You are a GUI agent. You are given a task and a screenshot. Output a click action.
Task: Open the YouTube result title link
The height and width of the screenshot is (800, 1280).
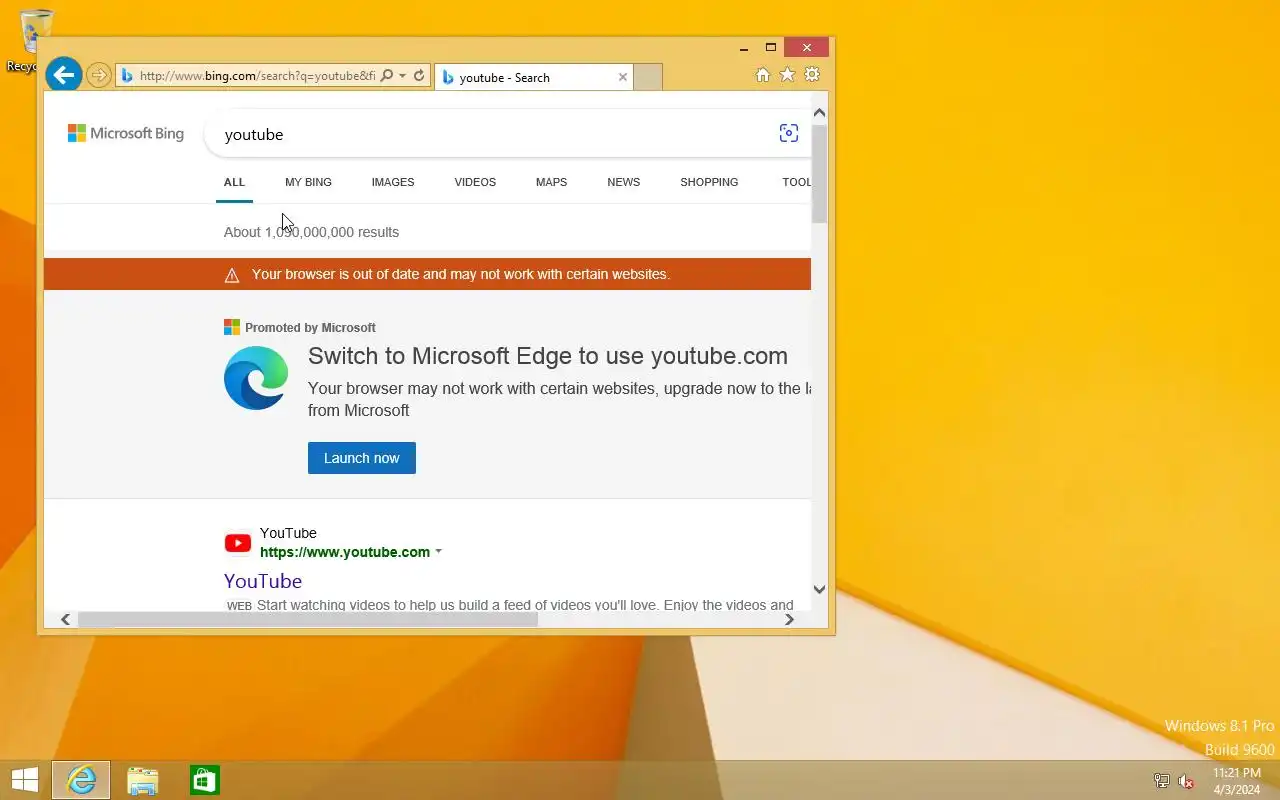coord(263,581)
